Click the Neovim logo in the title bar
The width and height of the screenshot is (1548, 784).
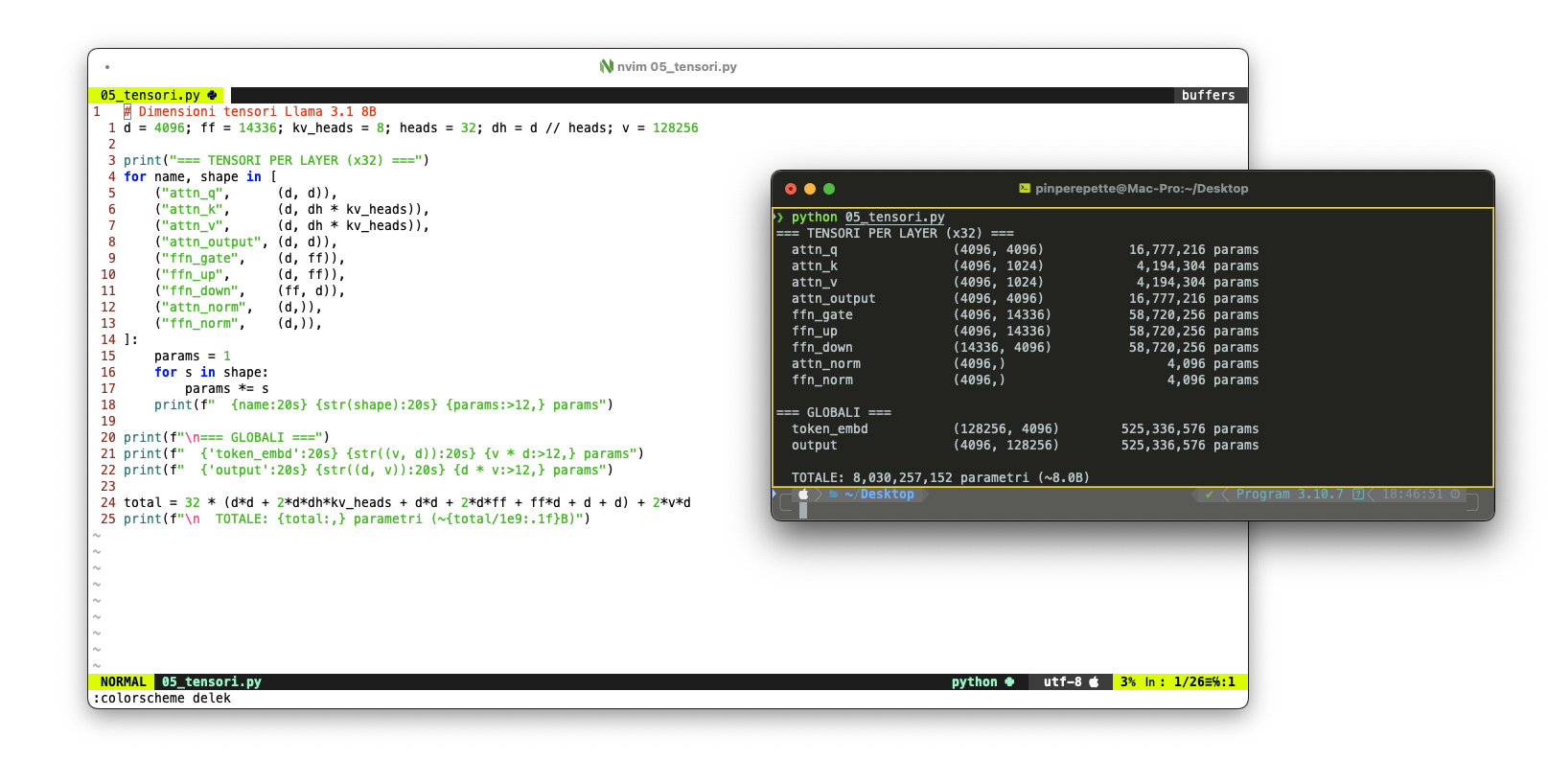click(606, 66)
